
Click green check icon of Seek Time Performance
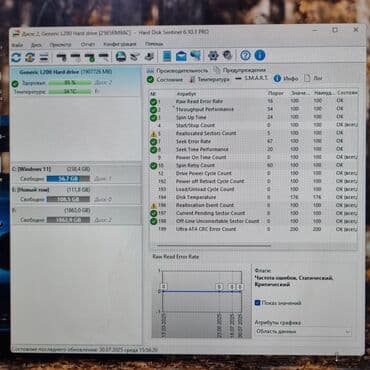(153, 150)
